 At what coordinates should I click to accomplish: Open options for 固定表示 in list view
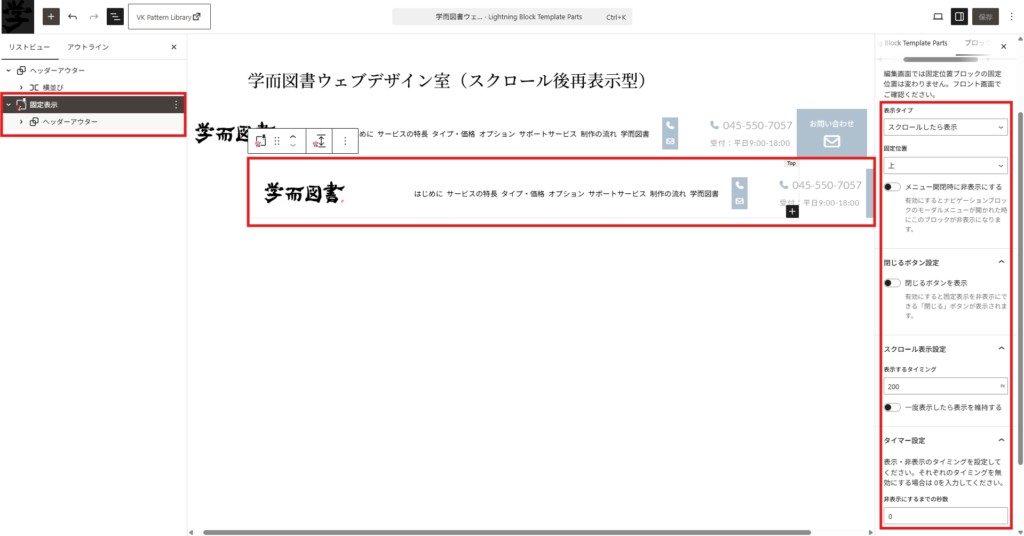click(x=176, y=104)
